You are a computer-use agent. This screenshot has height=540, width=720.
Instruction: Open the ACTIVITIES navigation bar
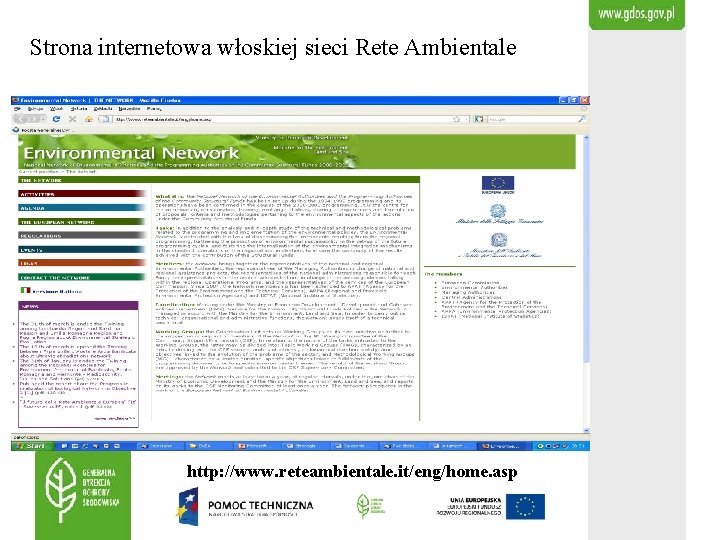[x=82, y=194]
